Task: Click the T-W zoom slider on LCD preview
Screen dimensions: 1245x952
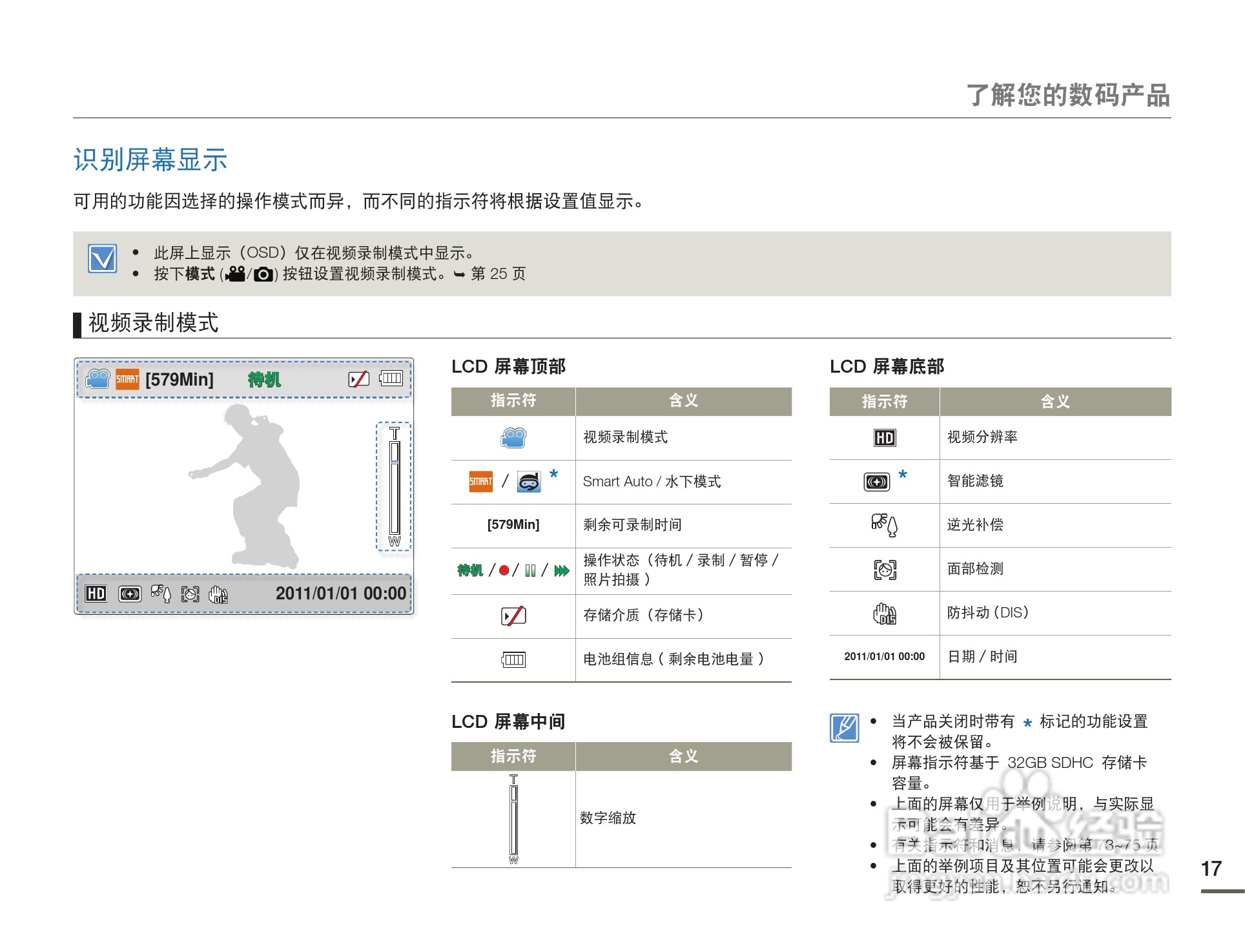Action: (x=395, y=486)
